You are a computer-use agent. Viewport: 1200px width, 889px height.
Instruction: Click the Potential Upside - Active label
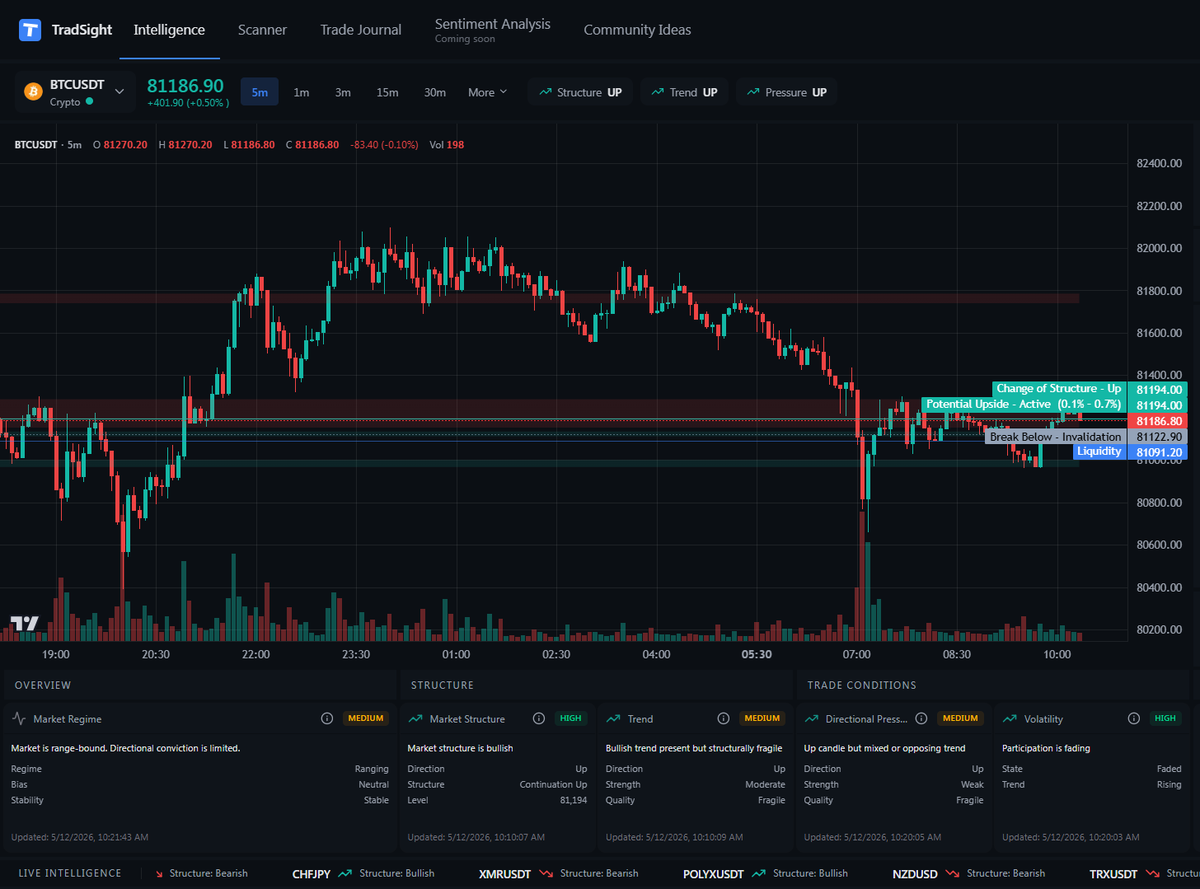click(x=1023, y=404)
